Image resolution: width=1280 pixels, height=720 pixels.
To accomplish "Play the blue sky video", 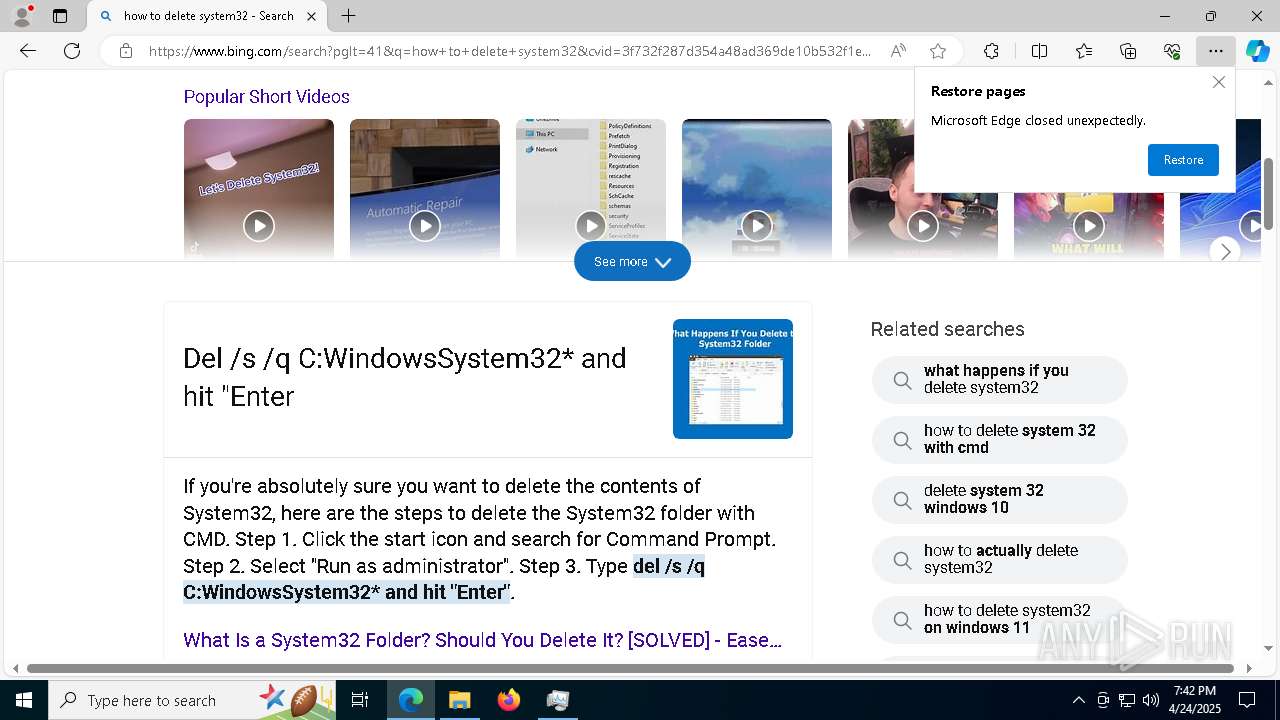I will tap(757, 189).
